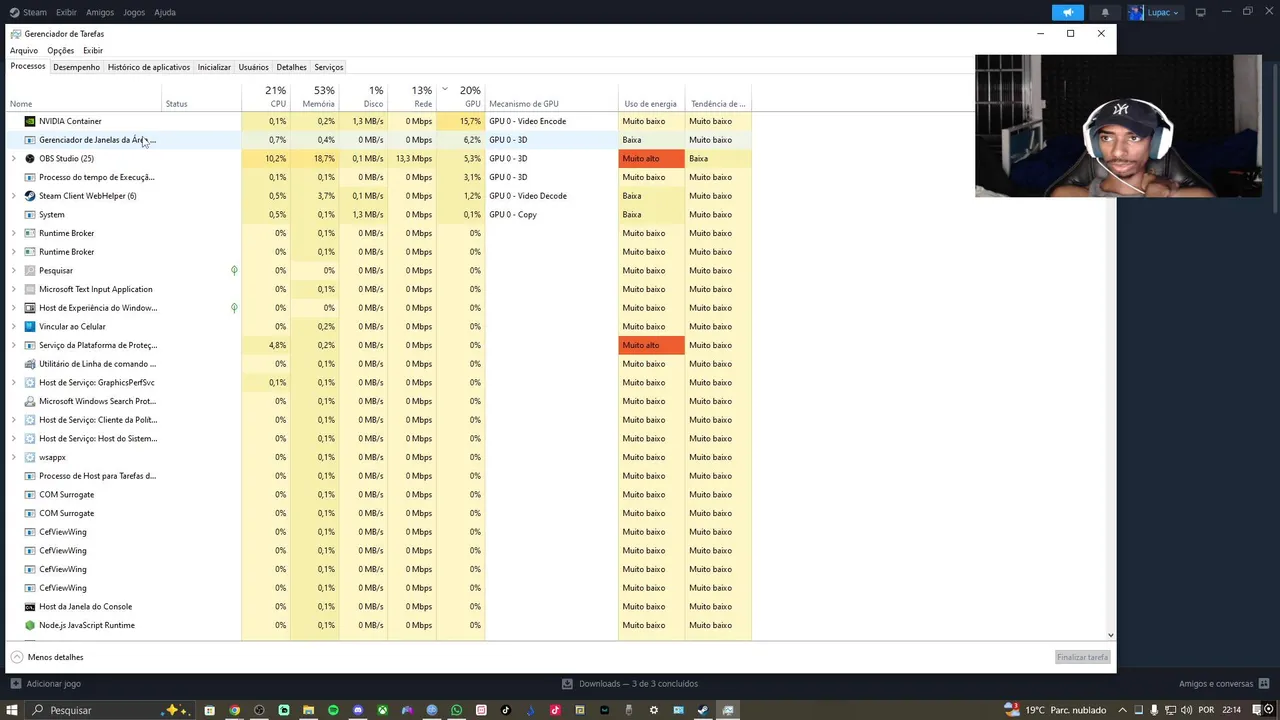Open the Jogos menu in Steam
Screen dimensions: 1280x720
click(x=134, y=12)
